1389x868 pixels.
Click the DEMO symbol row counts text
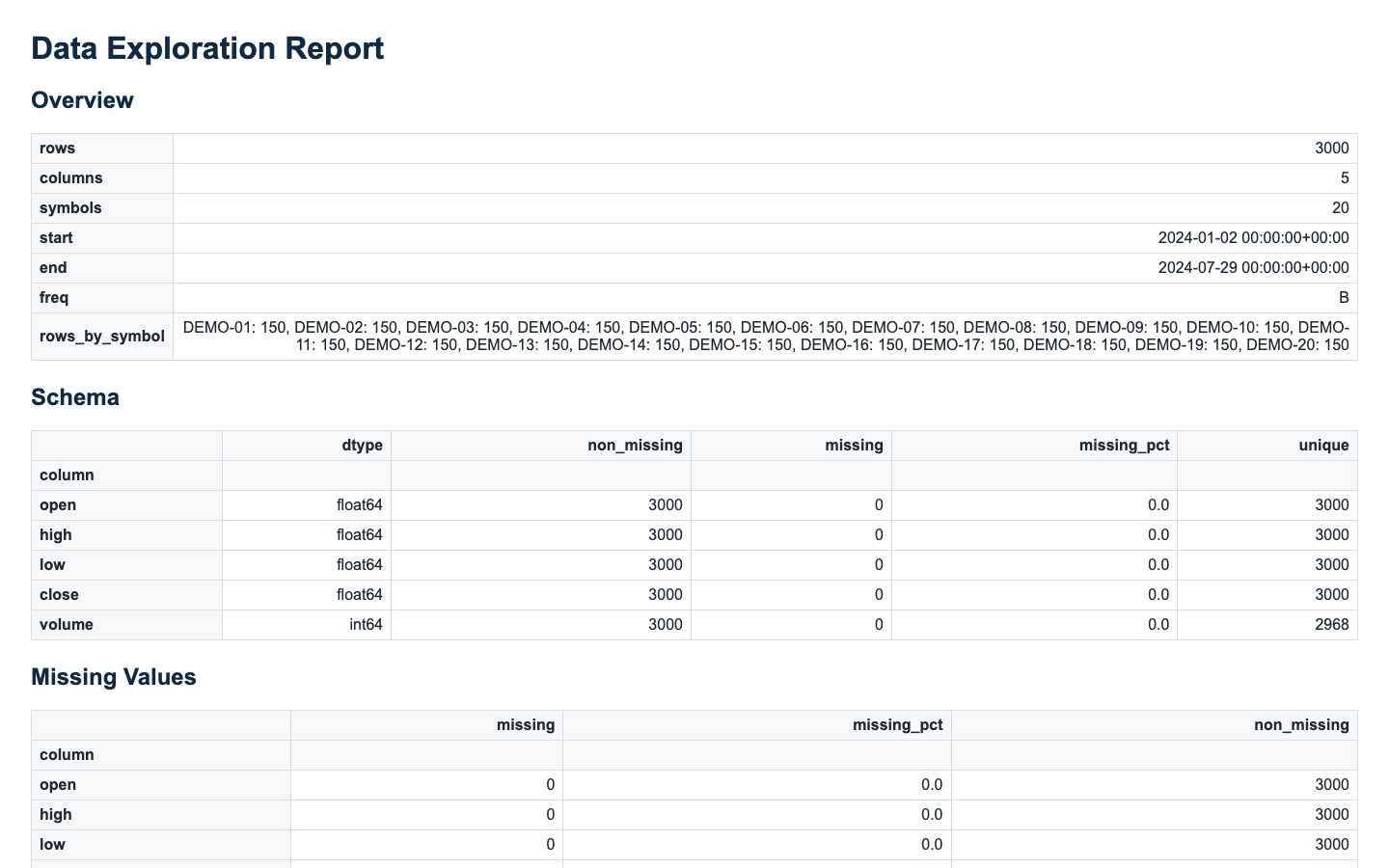tap(766, 337)
